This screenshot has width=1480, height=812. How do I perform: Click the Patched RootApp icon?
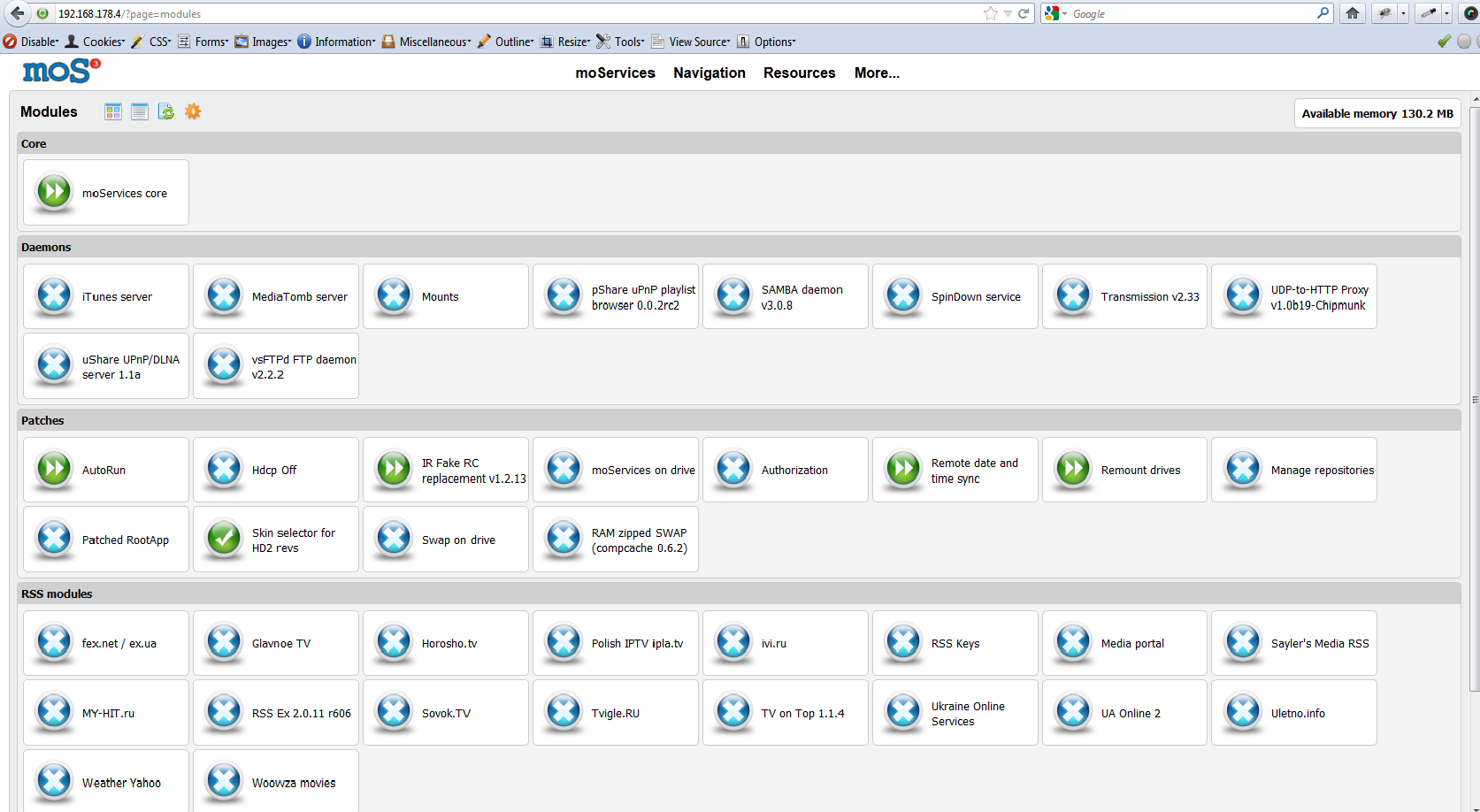[x=54, y=539]
